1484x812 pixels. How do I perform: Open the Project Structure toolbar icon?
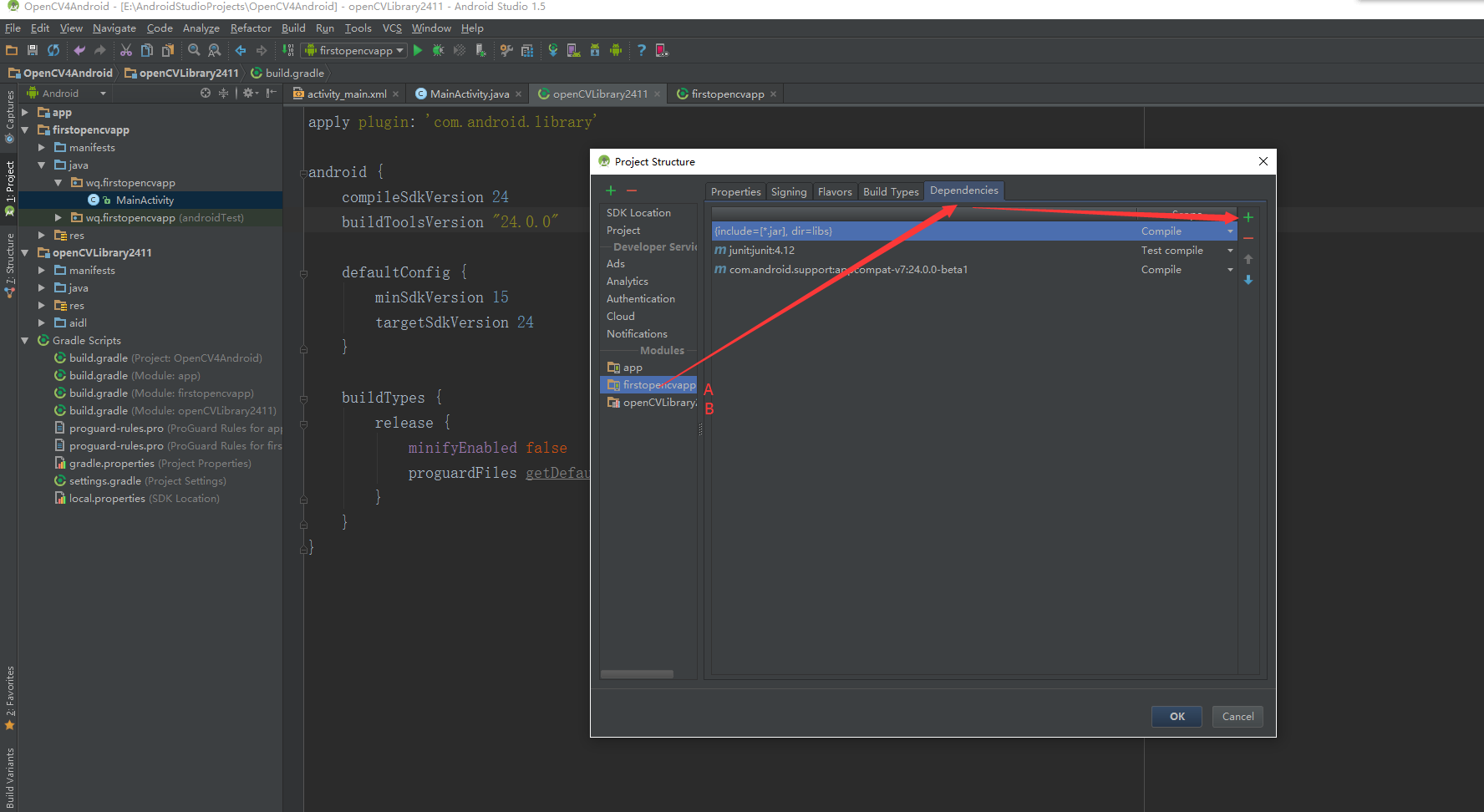[527, 50]
